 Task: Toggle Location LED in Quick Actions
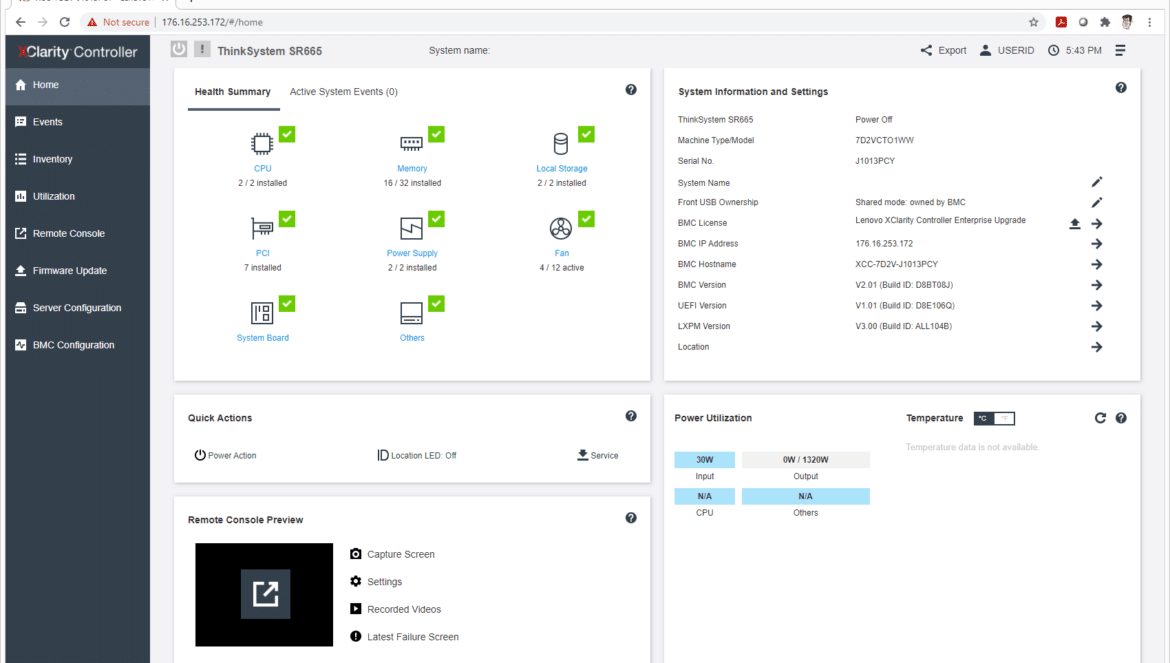point(417,456)
